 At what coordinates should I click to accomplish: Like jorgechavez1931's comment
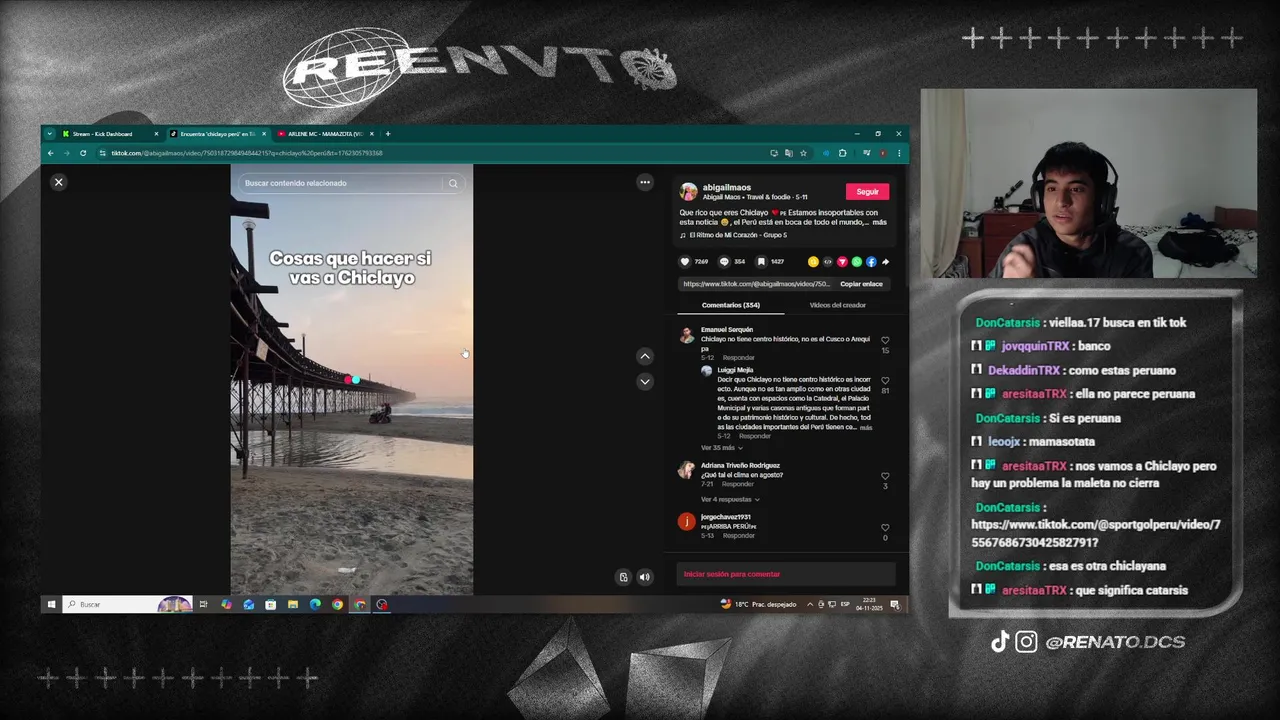885,528
